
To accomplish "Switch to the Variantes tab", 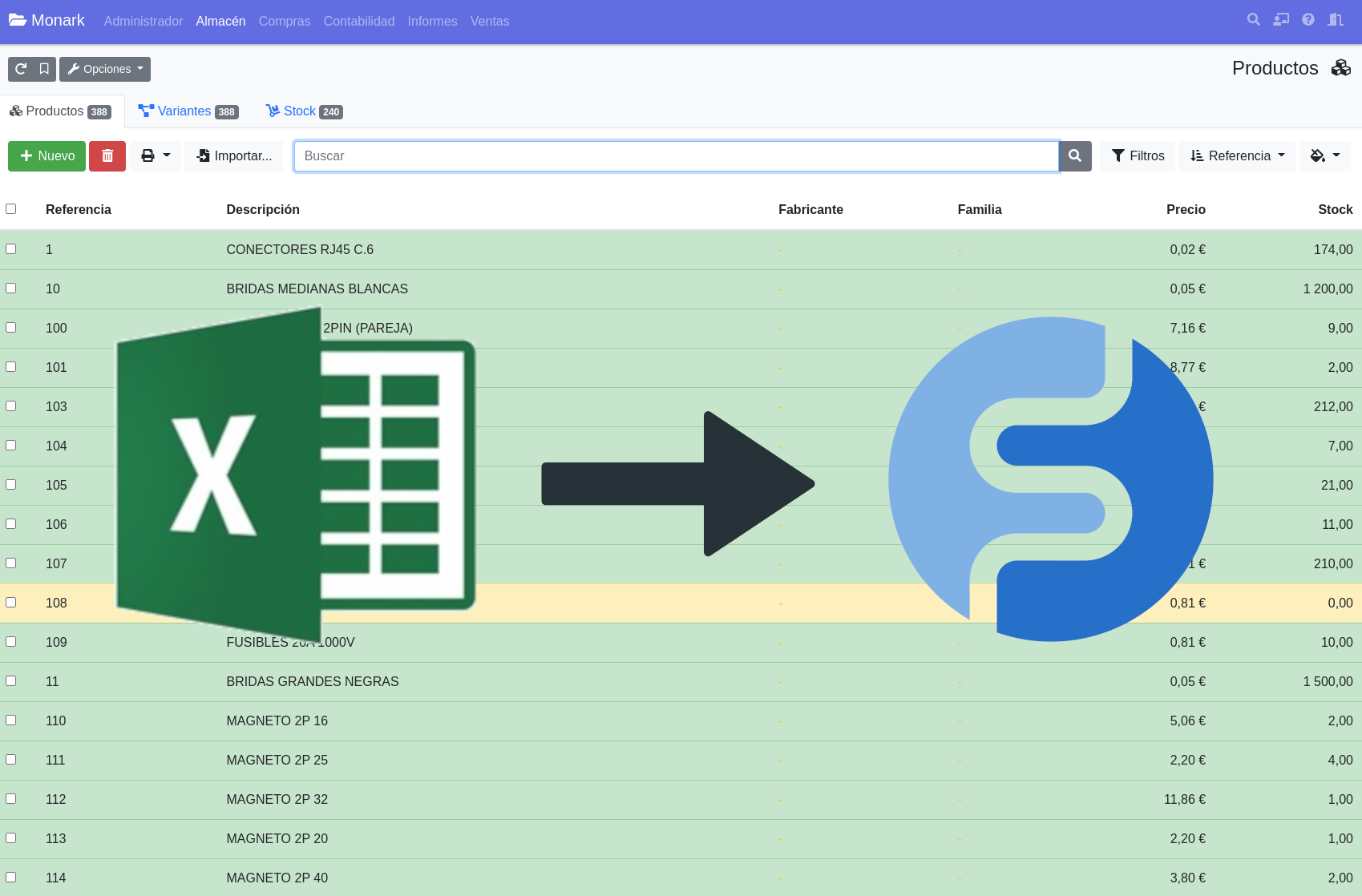I will click(x=188, y=111).
